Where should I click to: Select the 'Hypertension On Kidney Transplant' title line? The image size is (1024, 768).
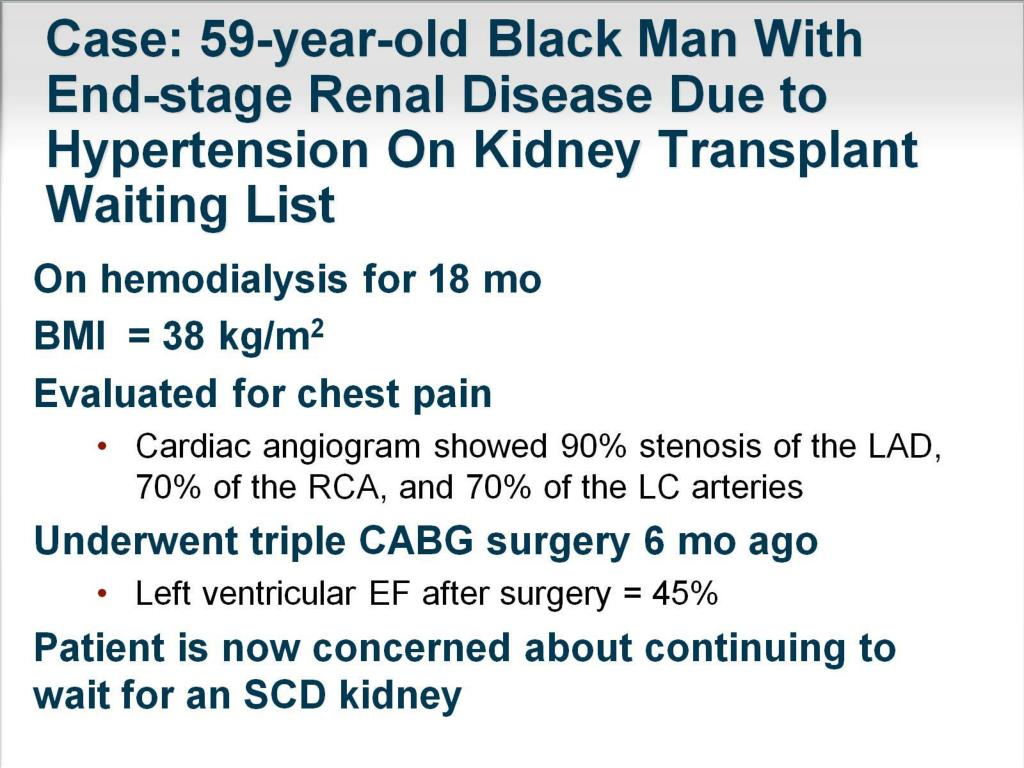pos(483,152)
